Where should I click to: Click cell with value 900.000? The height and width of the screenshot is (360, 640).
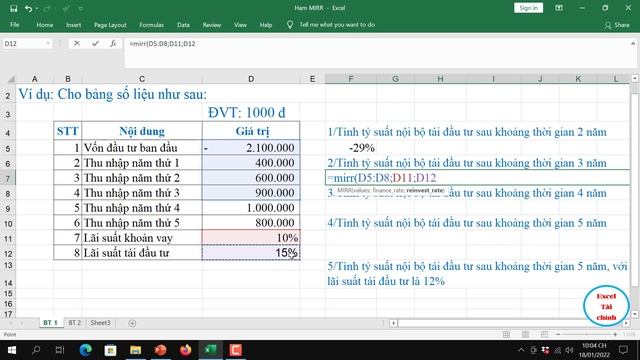[x=251, y=193]
